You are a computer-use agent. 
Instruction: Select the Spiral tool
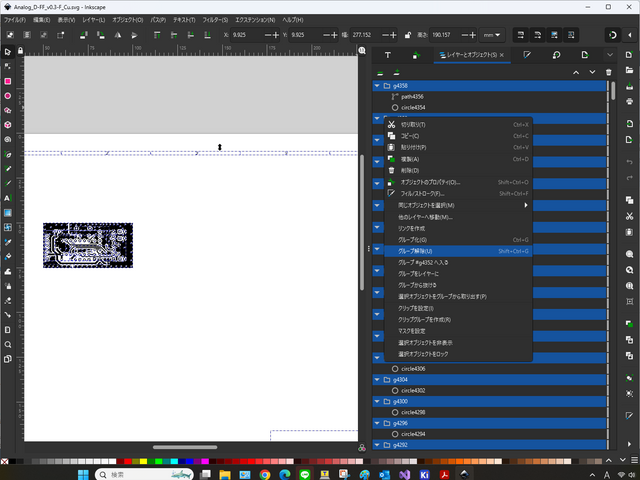point(8,140)
